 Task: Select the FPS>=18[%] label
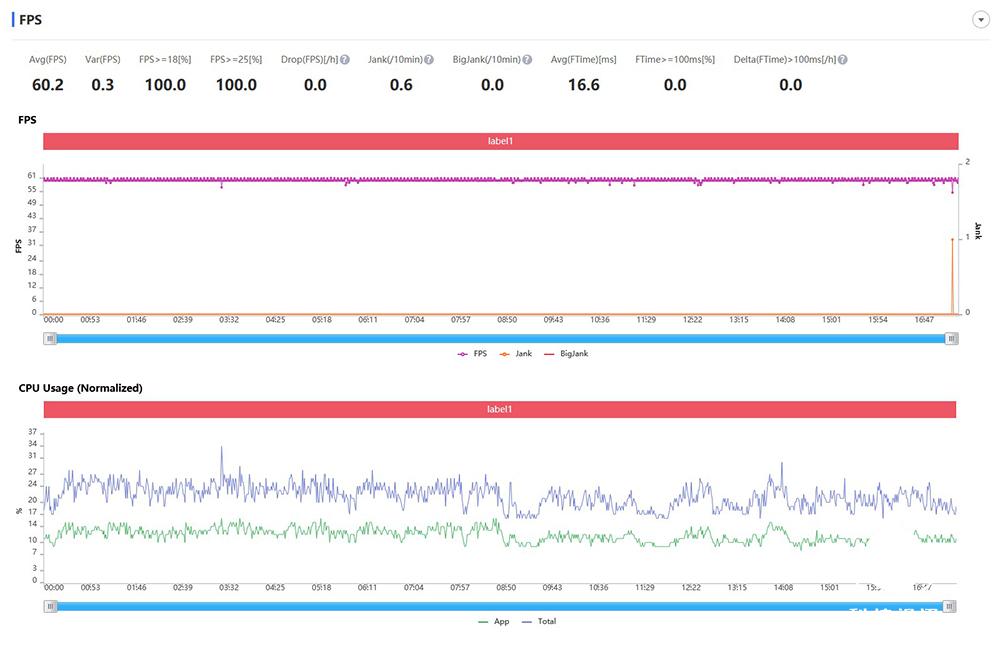click(x=165, y=59)
